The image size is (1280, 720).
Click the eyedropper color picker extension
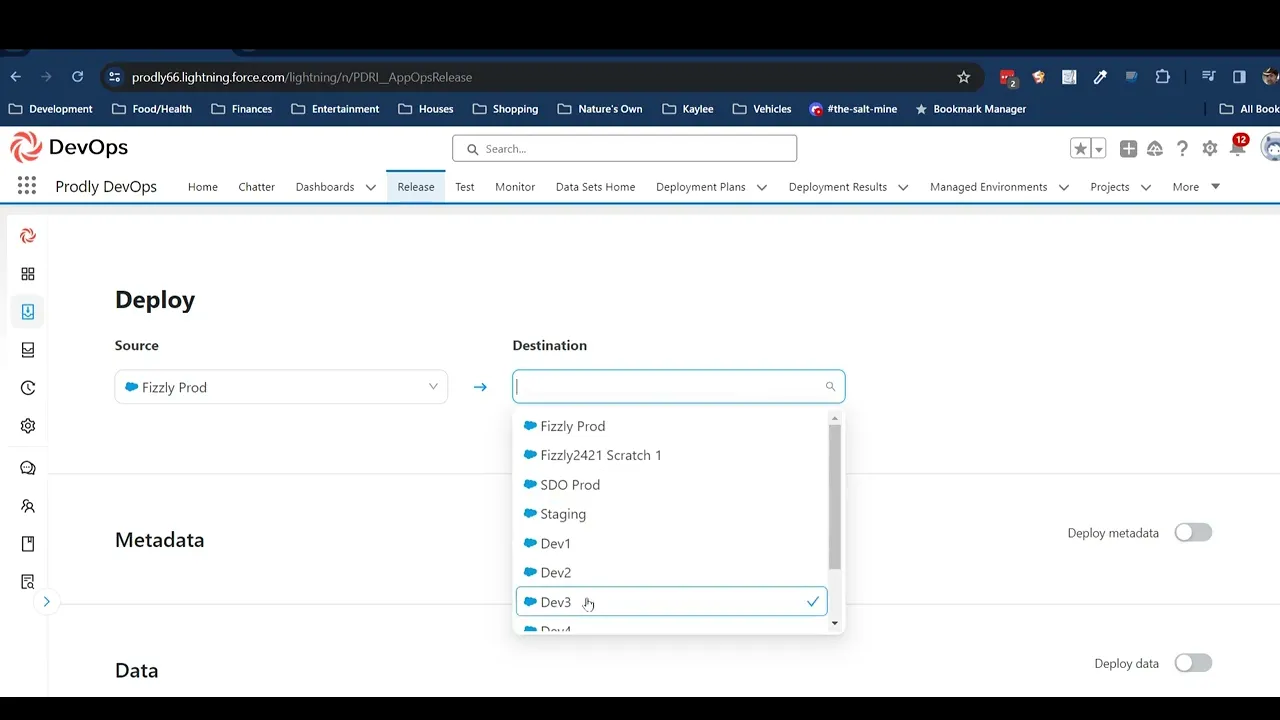pyautogui.click(x=1100, y=77)
